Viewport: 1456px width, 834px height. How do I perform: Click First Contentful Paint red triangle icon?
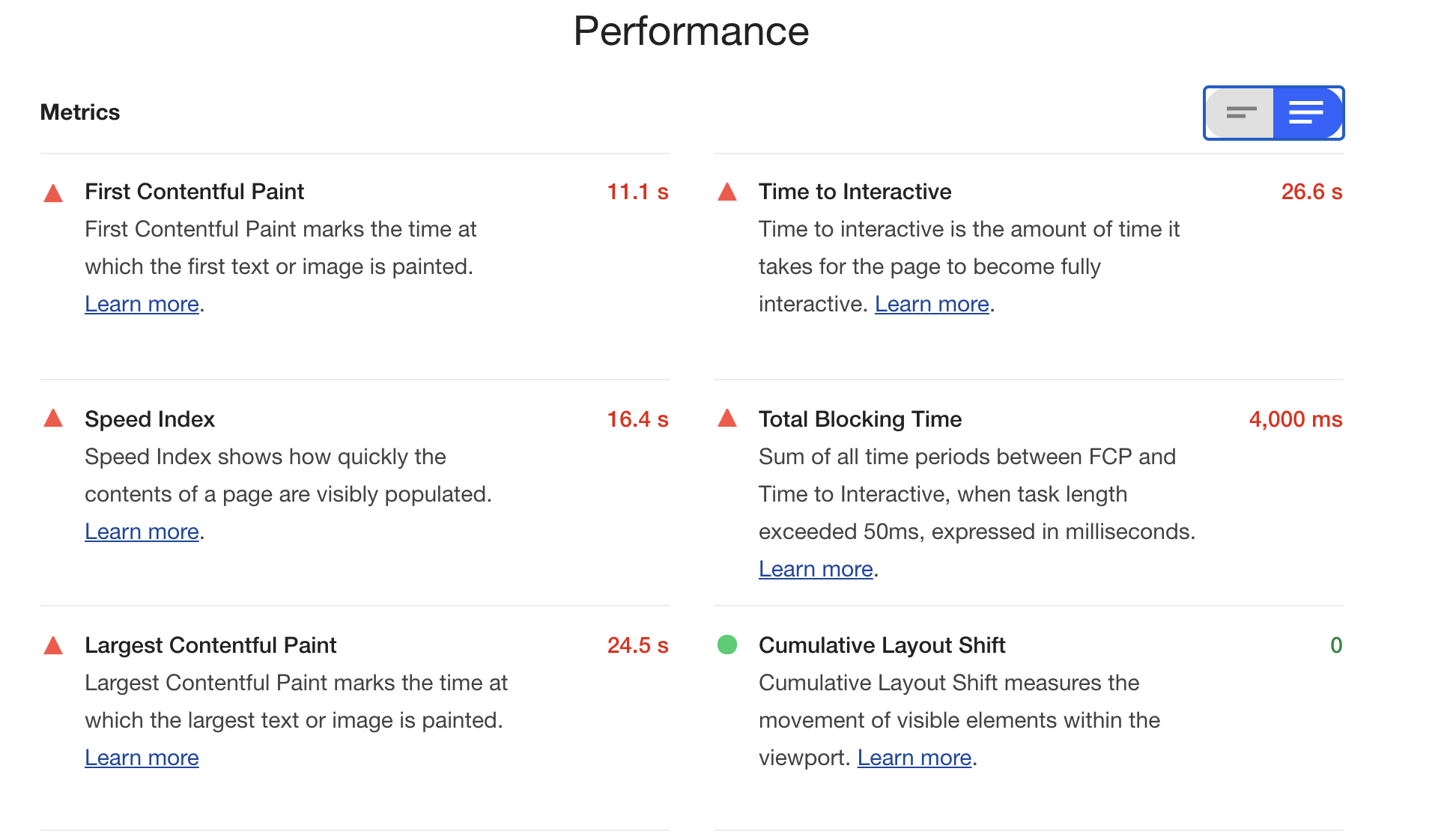(53, 193)
